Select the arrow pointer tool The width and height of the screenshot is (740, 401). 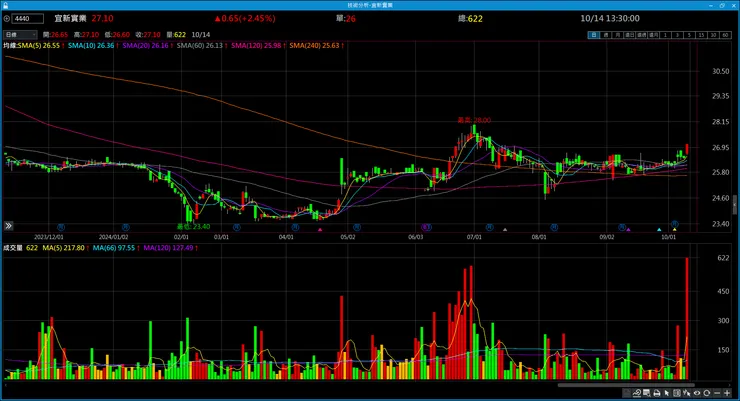667,393
